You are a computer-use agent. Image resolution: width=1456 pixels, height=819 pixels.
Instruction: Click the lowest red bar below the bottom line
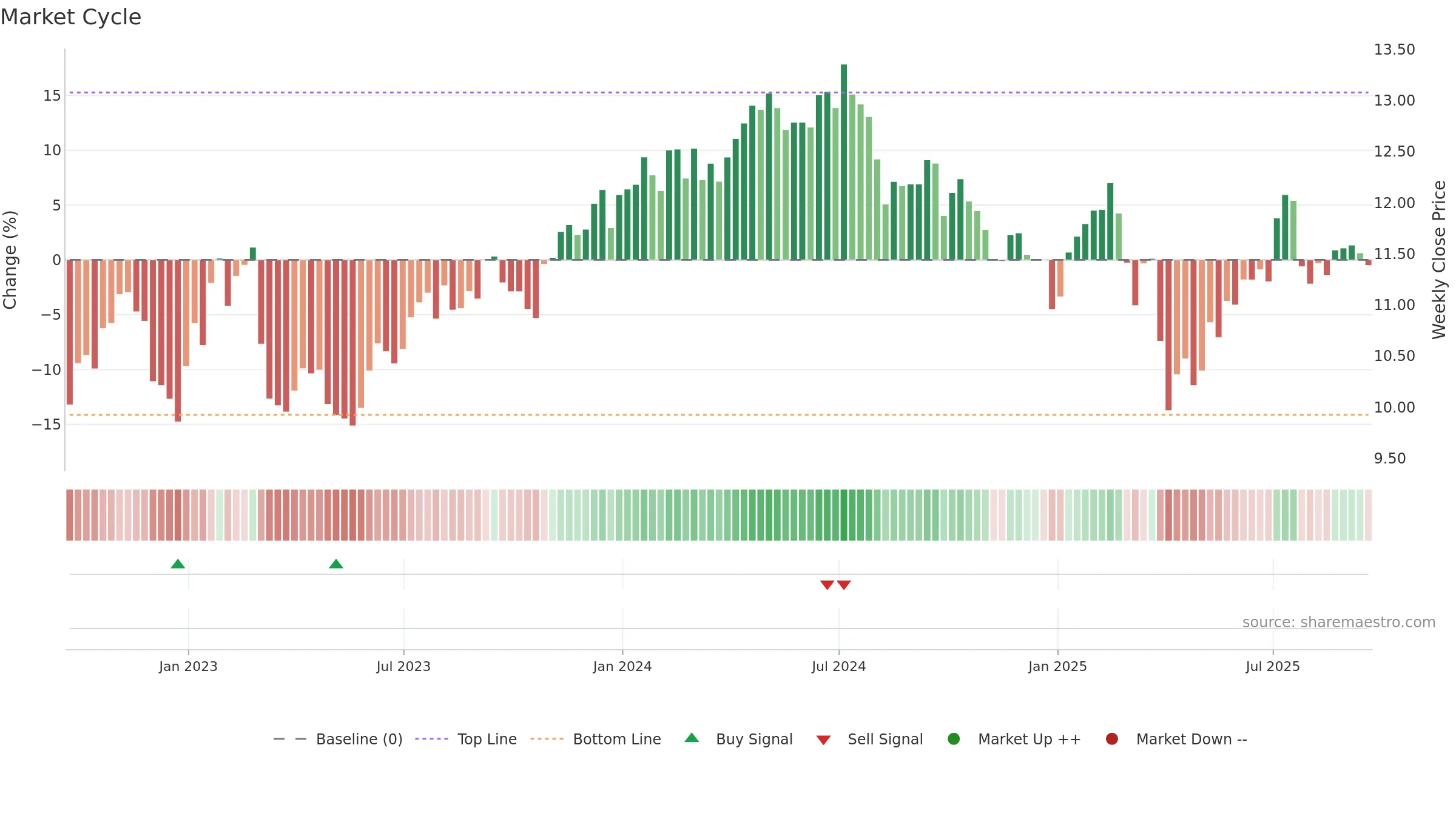coord(352,343)
